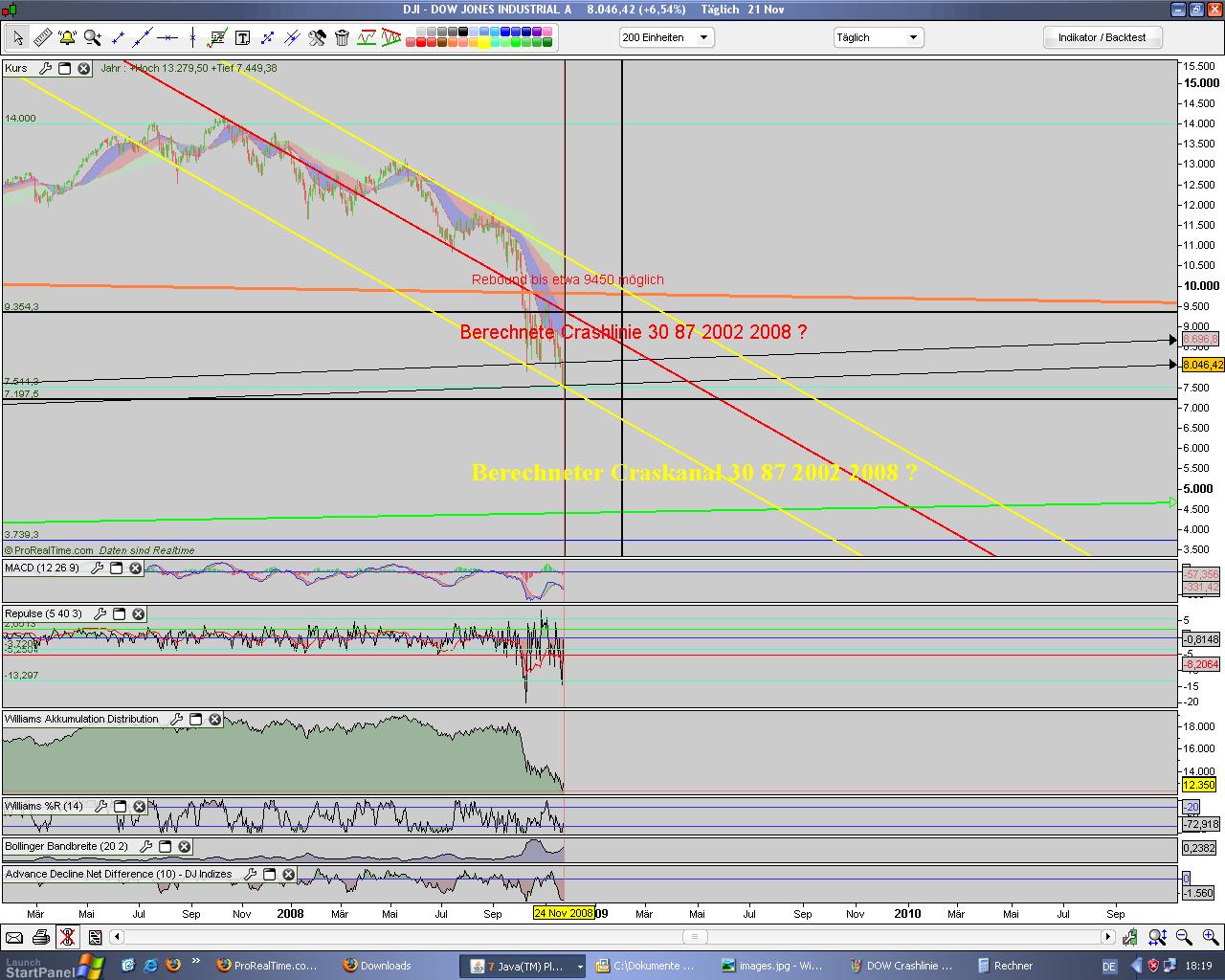Click the printer icon at bottom left

pyautogui.click(x=40, y=937)
